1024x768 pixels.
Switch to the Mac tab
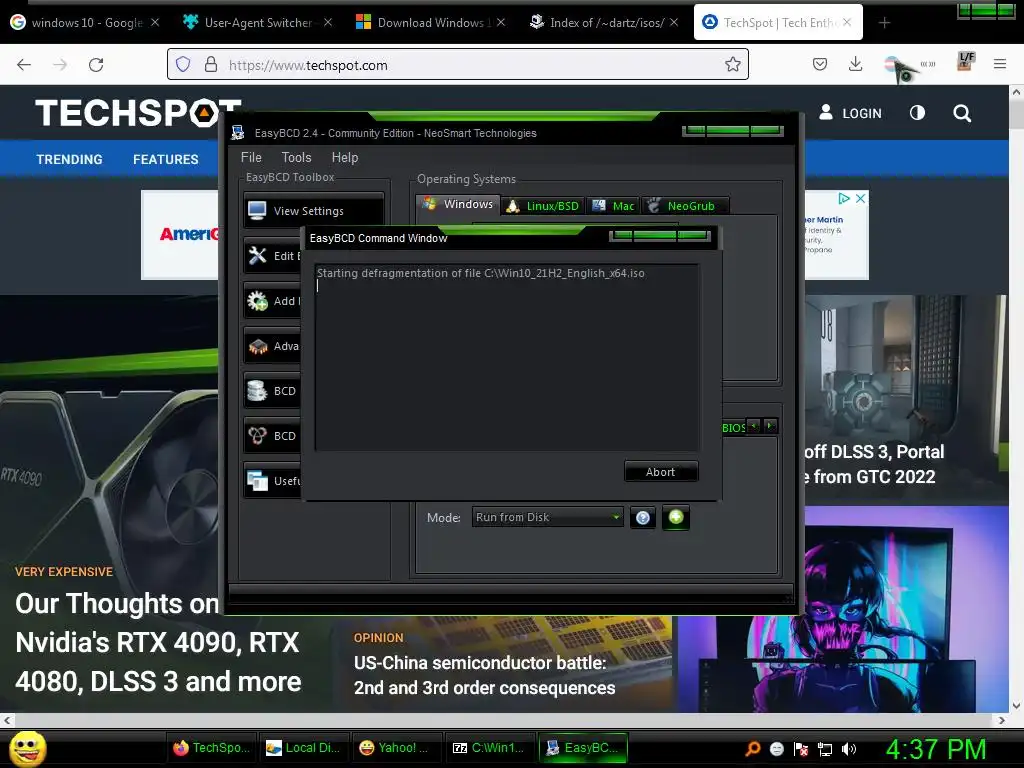613,206
